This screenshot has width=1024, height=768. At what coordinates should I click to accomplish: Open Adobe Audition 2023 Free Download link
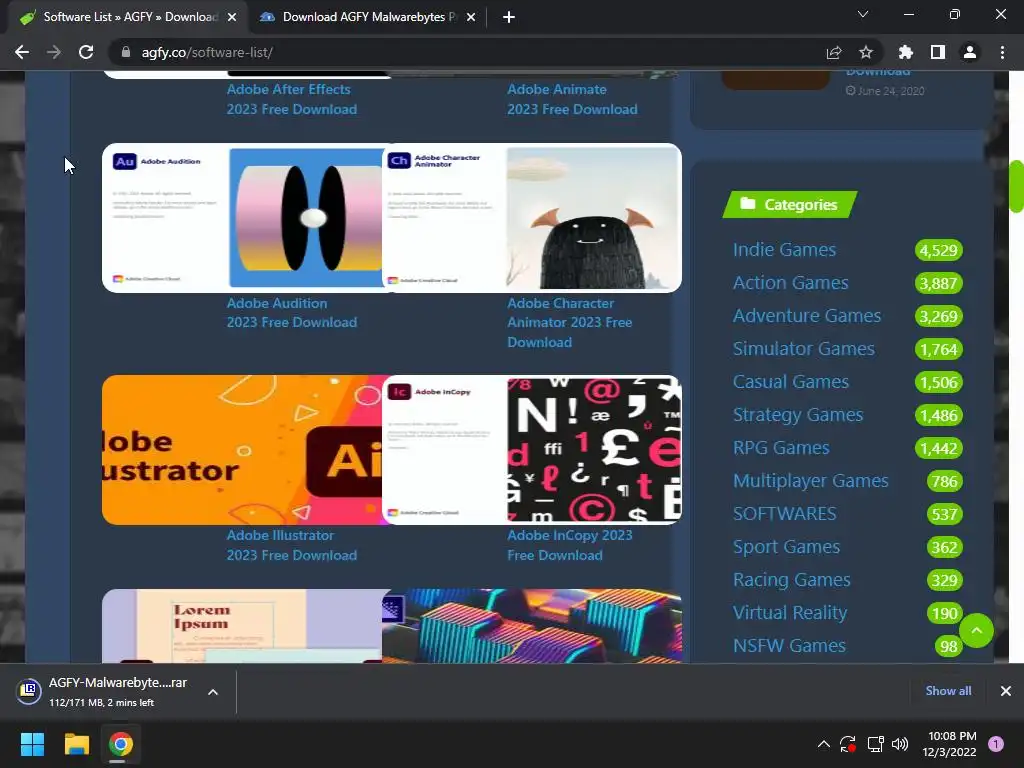click(x=291, y=313)
